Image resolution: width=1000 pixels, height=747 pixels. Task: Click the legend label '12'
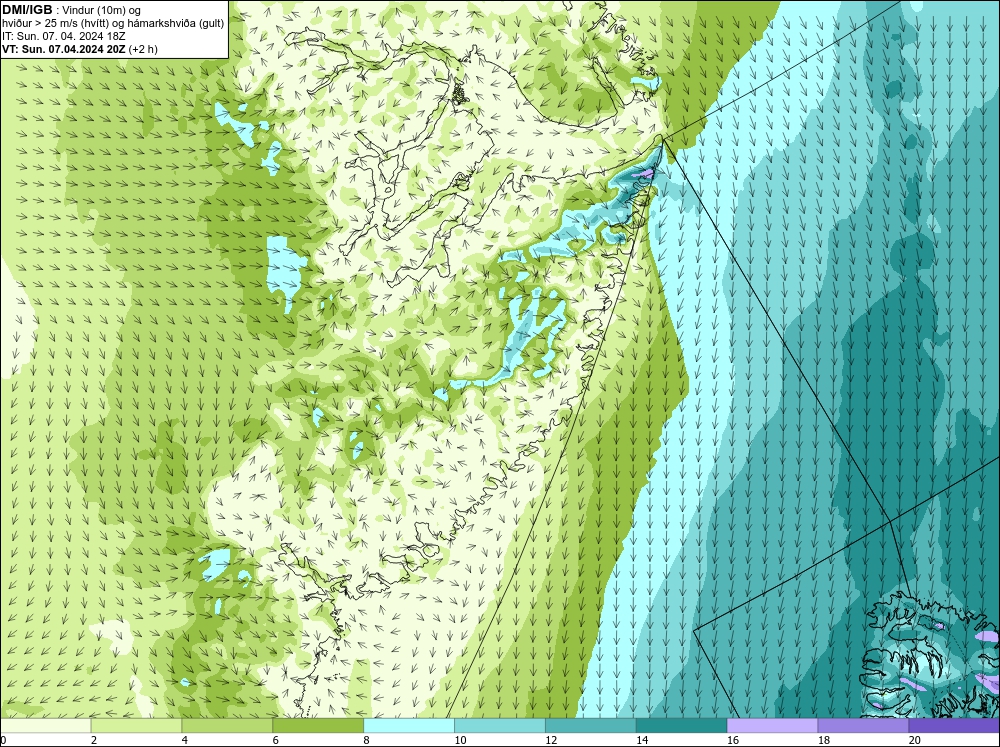pyautogui.click(x=551, y=740)
